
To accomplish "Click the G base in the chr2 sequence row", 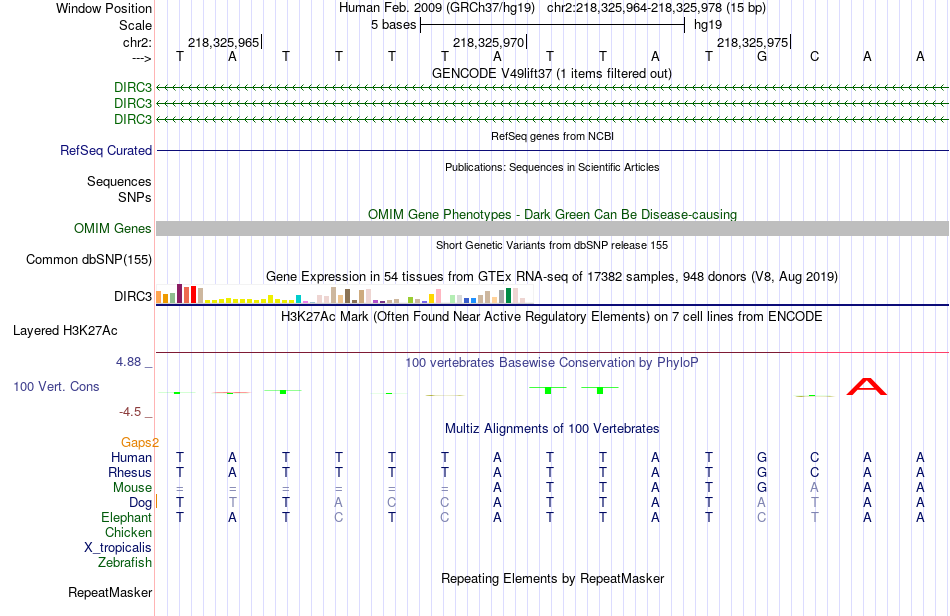I will click(762, 56).
